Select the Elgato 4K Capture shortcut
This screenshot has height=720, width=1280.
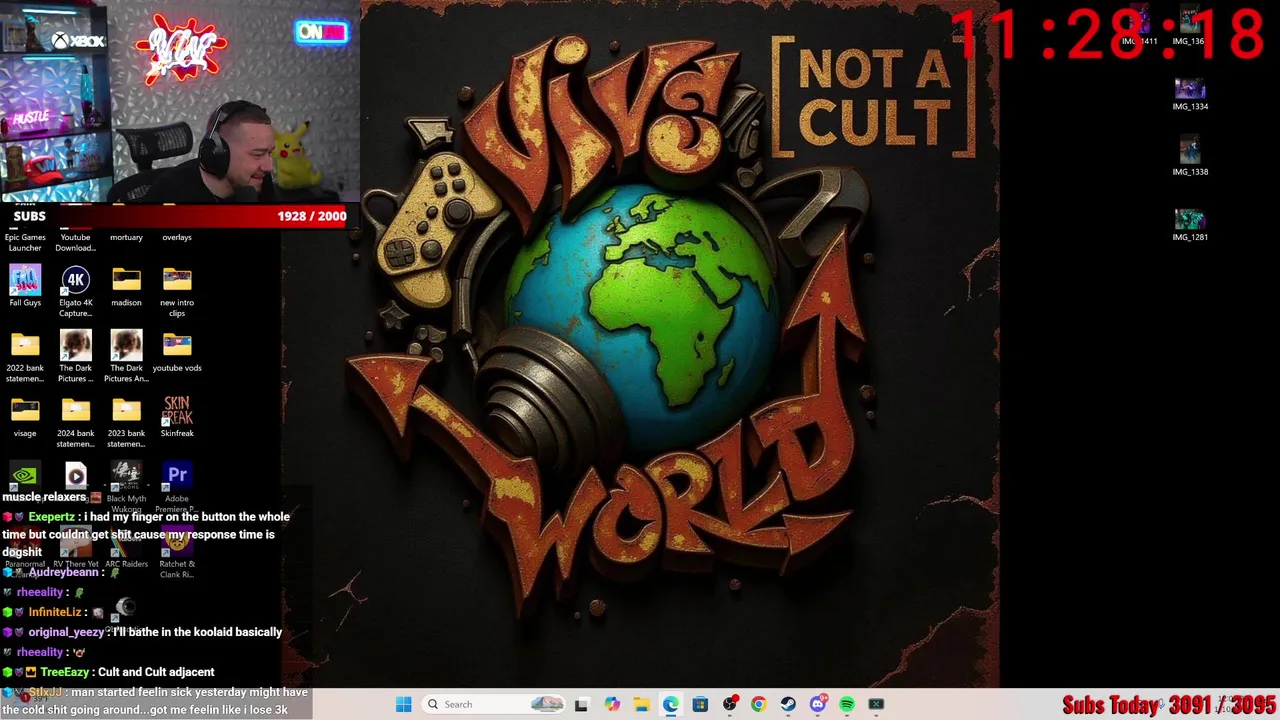pos(76,292)
